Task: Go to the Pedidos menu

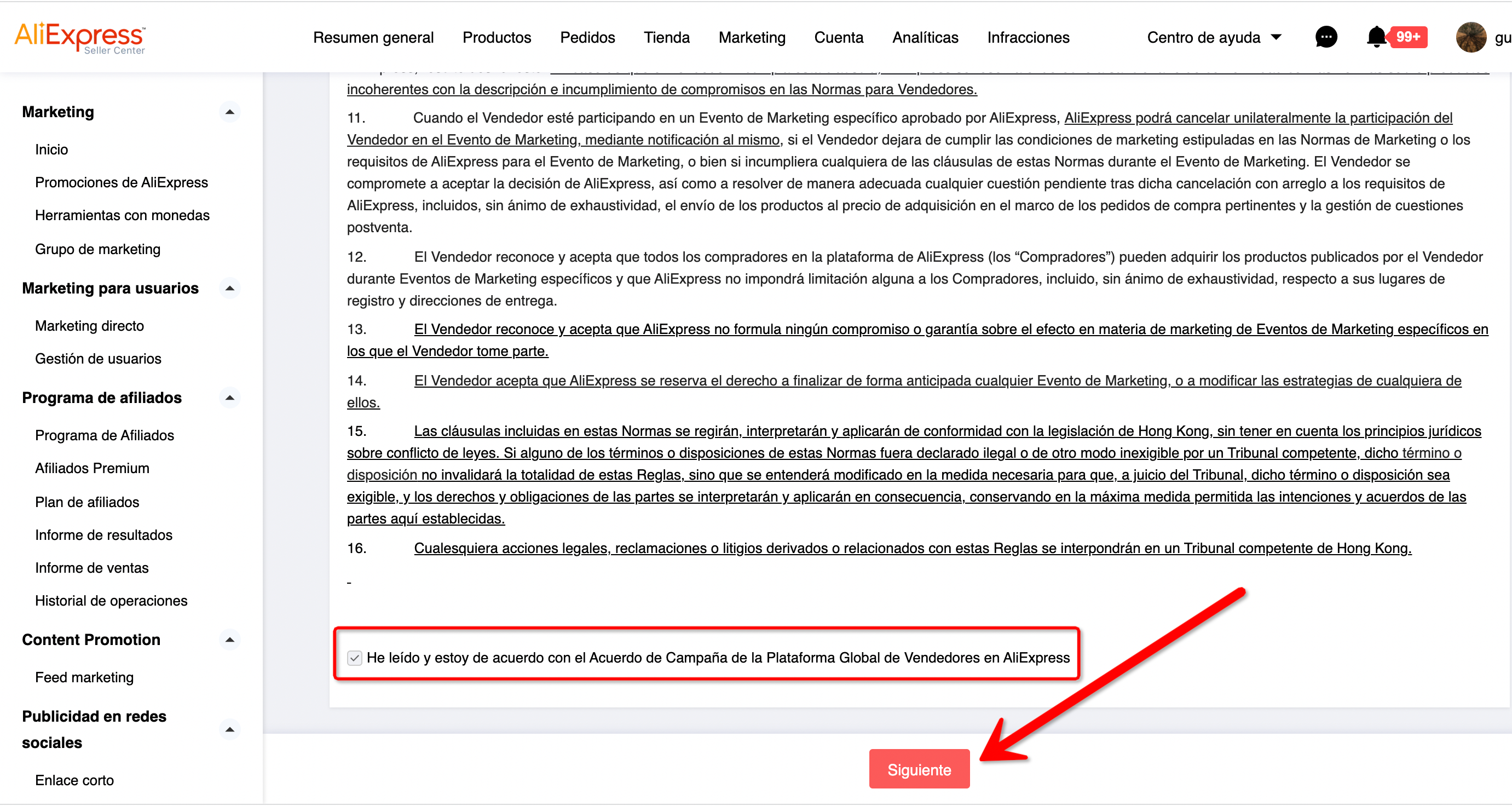Action: point(587,38)
